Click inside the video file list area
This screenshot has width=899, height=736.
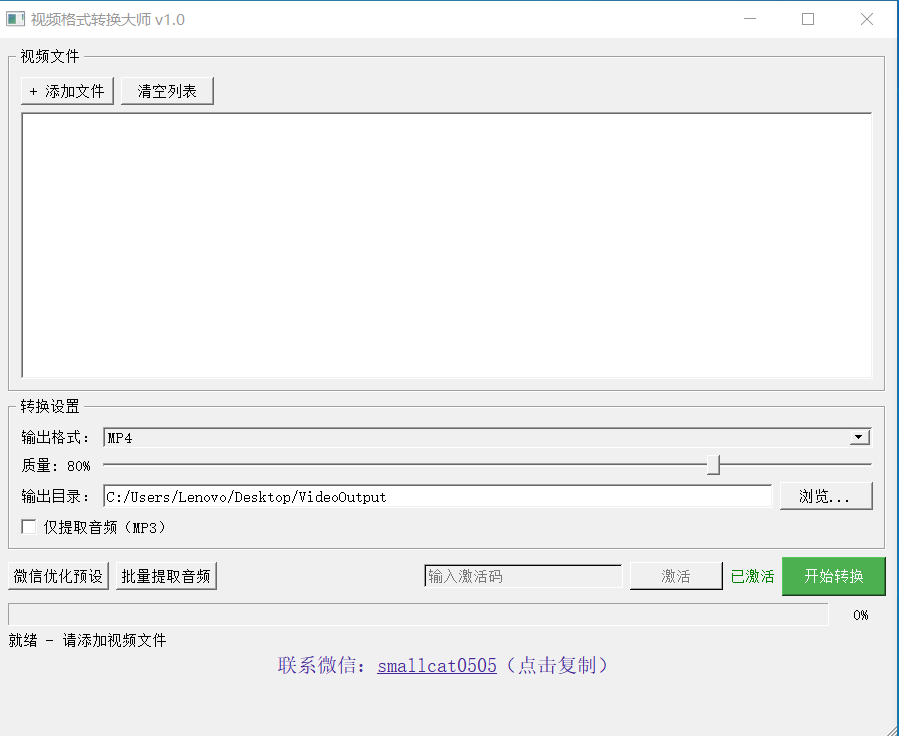pyautogui.click(x=447, y=245)
